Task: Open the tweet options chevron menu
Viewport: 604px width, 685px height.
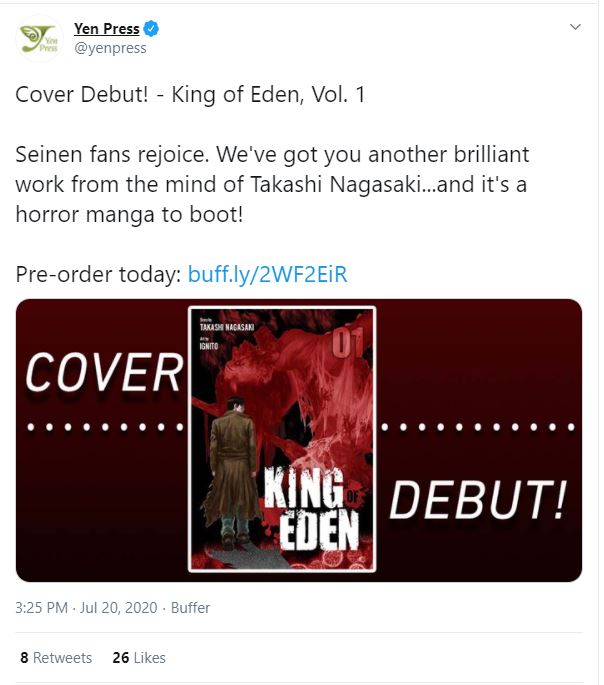Action: coord(575,27)
